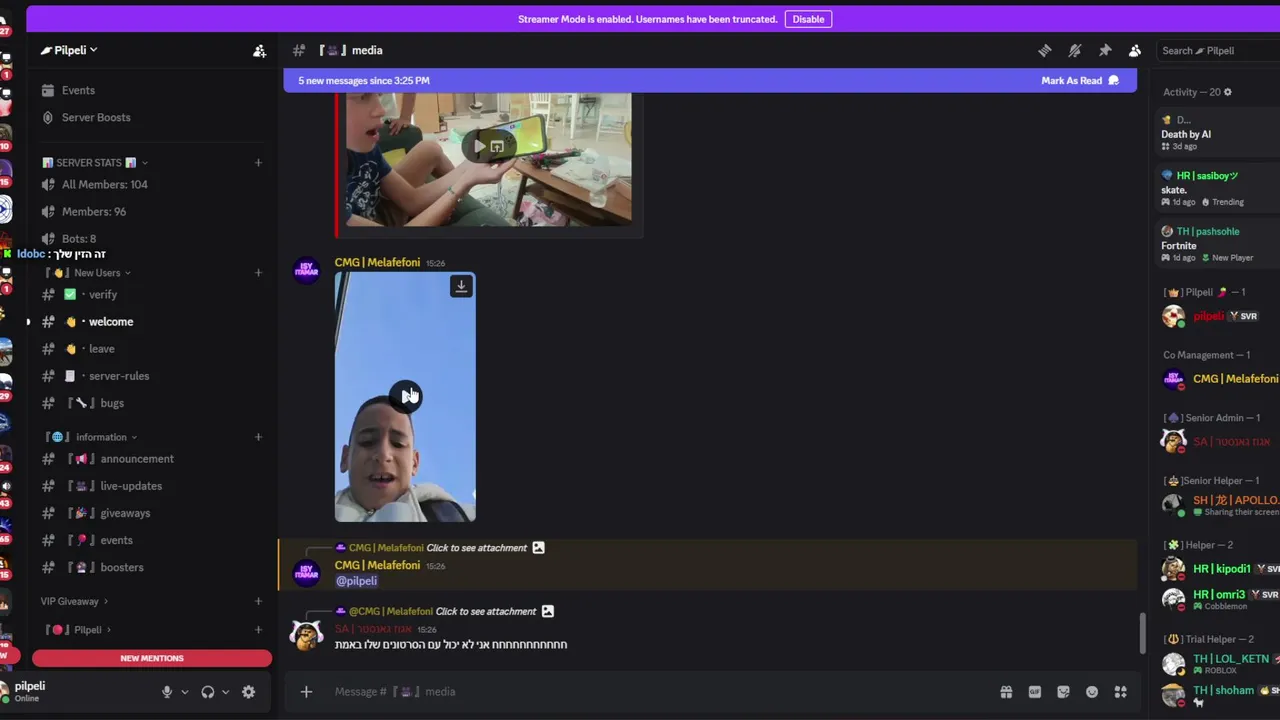The image size is (1280, 720).
Task: Open the leave channel
Action: point(150,348)
